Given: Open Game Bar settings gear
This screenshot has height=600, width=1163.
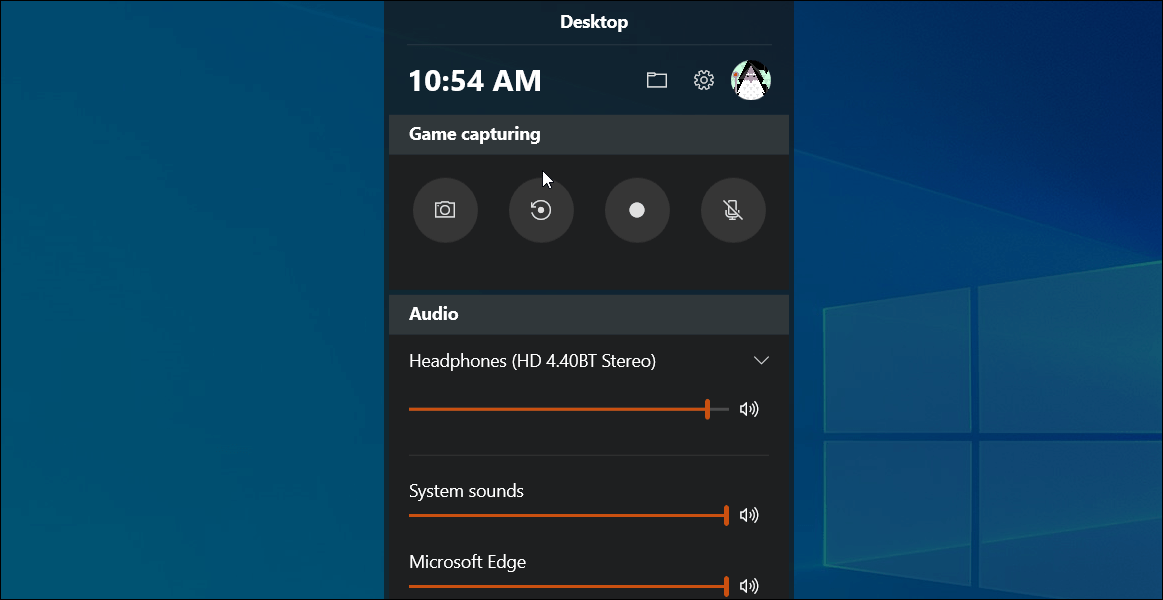Looking at the screenshot, I should (703, 79).
